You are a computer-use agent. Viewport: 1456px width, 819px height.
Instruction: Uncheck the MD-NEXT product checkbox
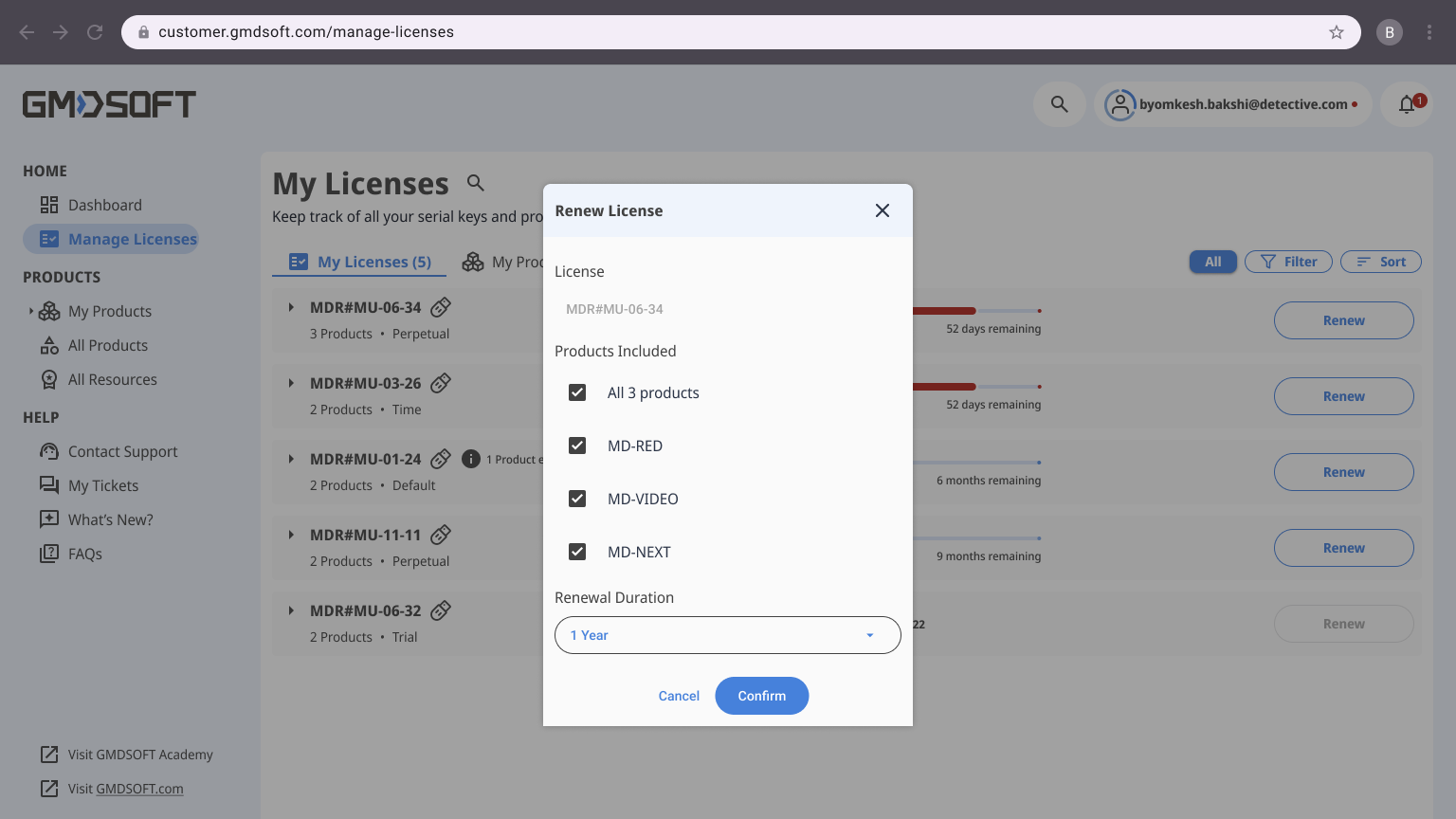point(577,552)
